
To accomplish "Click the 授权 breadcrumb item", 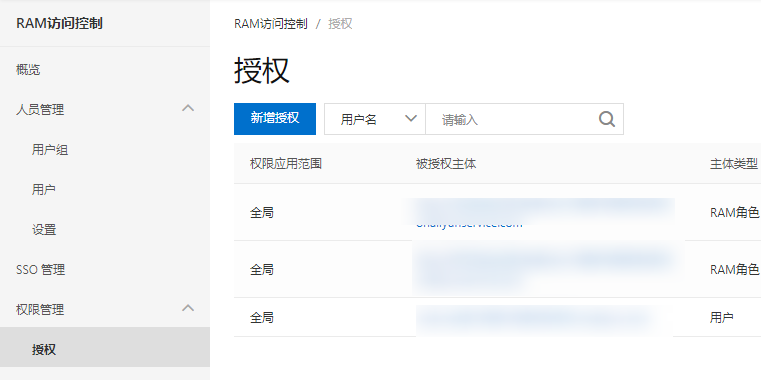I will [x=340, y=24].
